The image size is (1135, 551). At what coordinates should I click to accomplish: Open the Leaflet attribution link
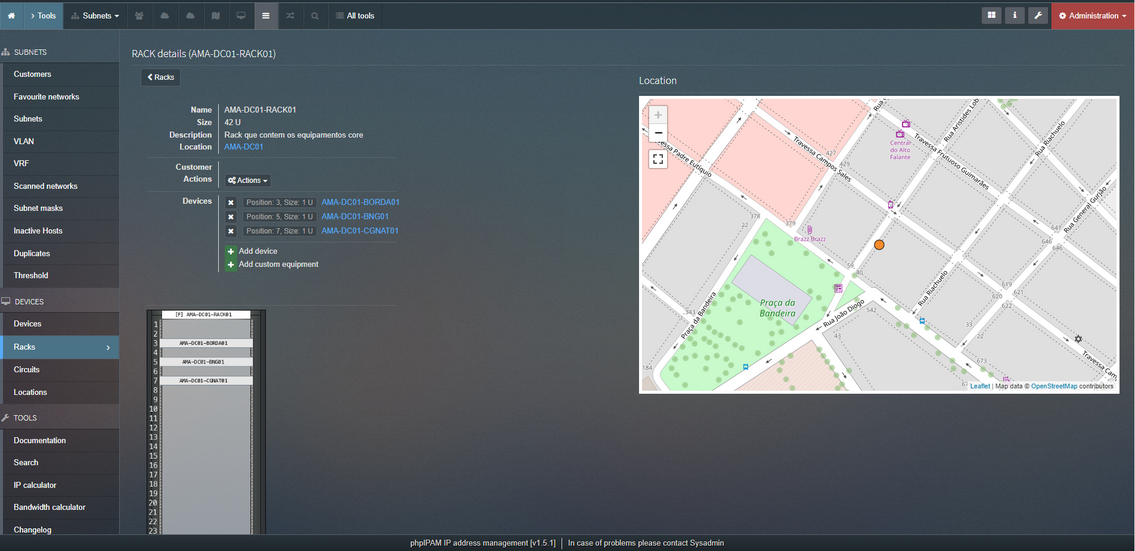pyautogui.click(x=980, y=387)
